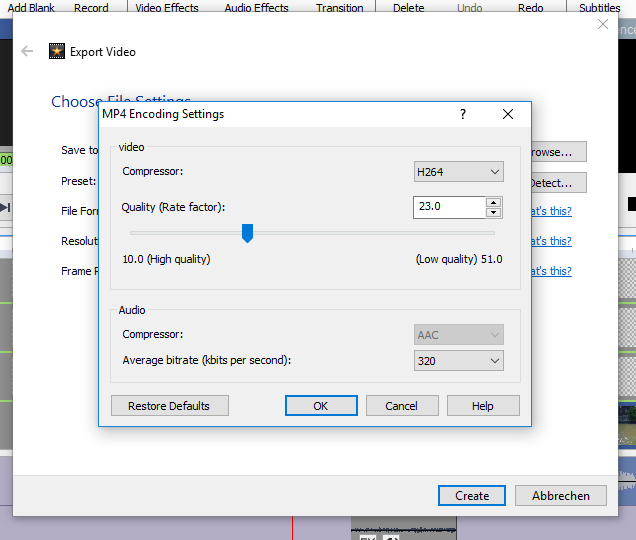Click the Abbrechen button
This screenshot has width=636, height=540.
pyautogui.click(x=561, y=495)
